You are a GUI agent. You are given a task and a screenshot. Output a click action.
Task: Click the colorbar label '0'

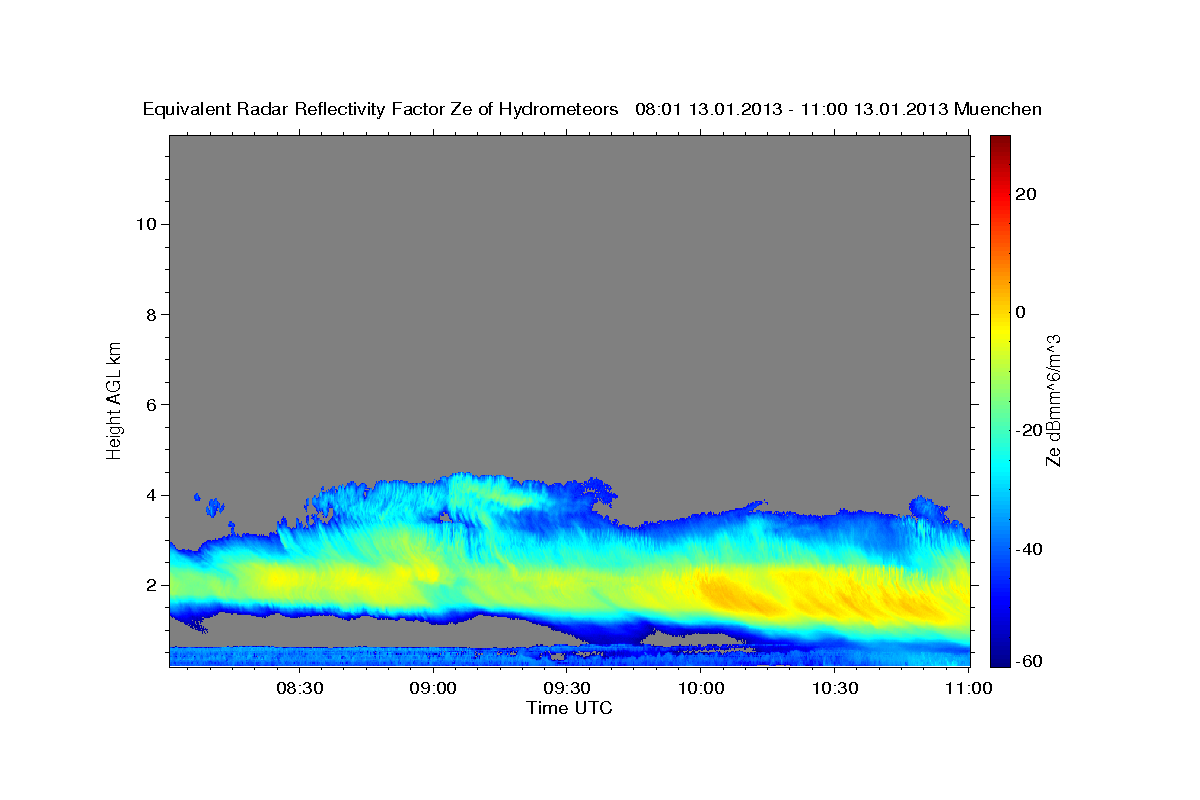(x=1022, y=312)
